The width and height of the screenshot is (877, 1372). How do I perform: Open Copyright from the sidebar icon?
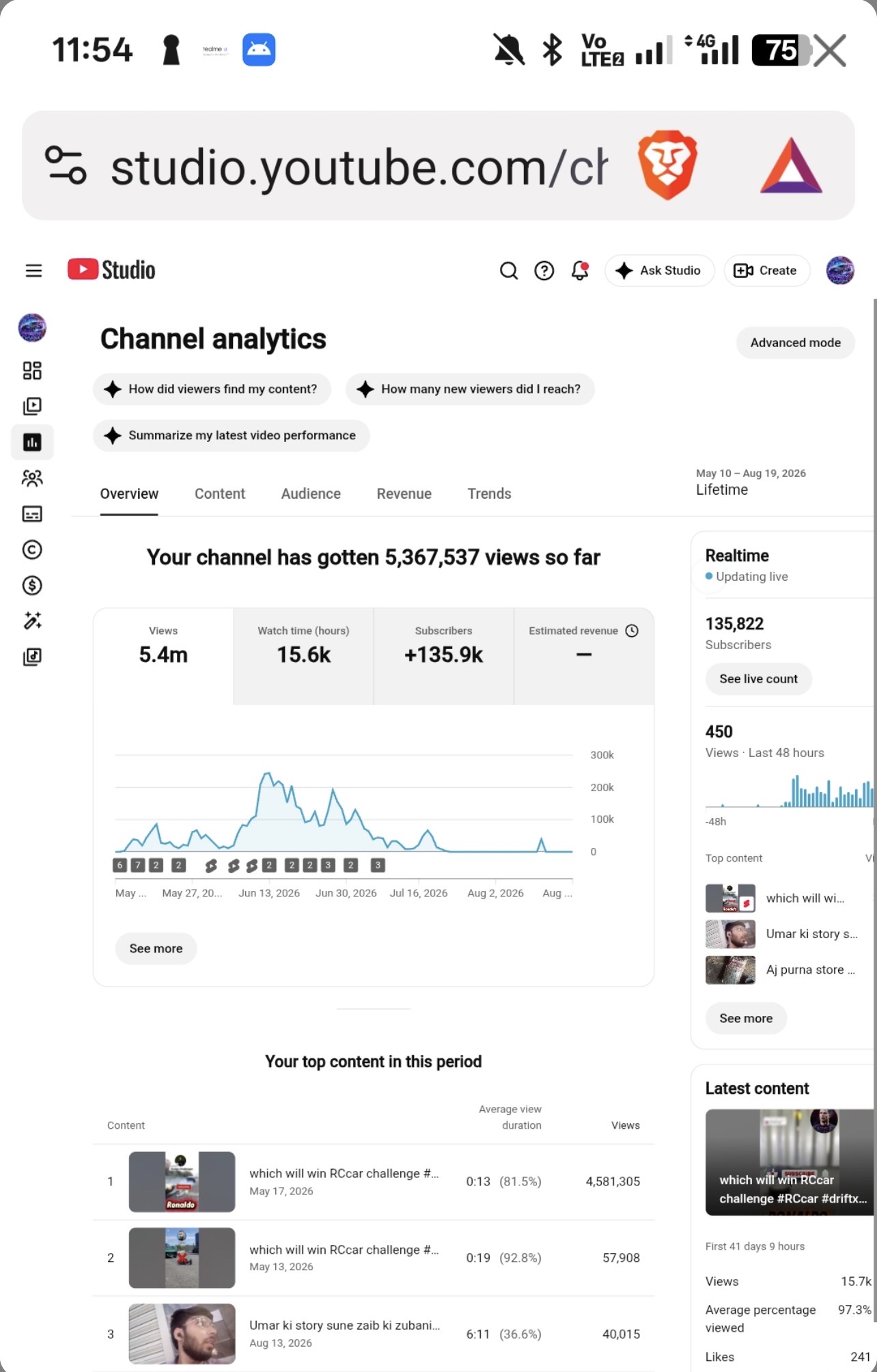pos(32,549)
